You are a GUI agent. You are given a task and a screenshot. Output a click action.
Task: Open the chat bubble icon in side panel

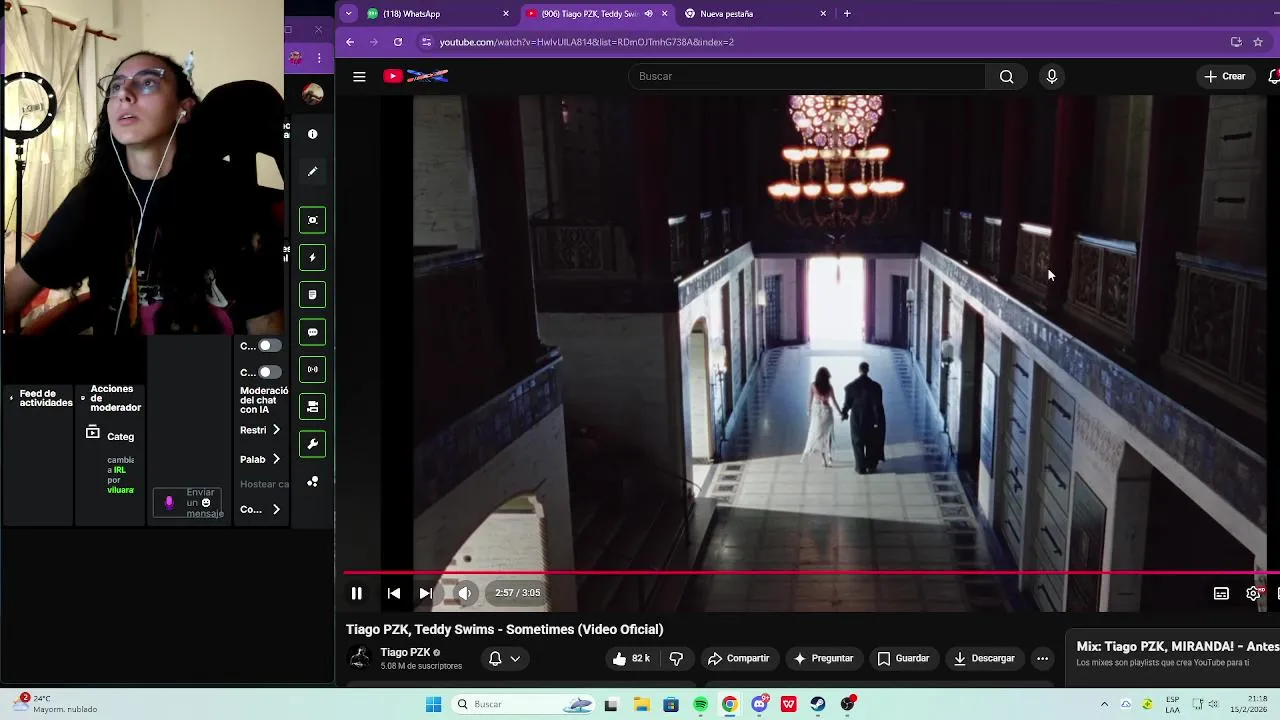click(313, 332)
